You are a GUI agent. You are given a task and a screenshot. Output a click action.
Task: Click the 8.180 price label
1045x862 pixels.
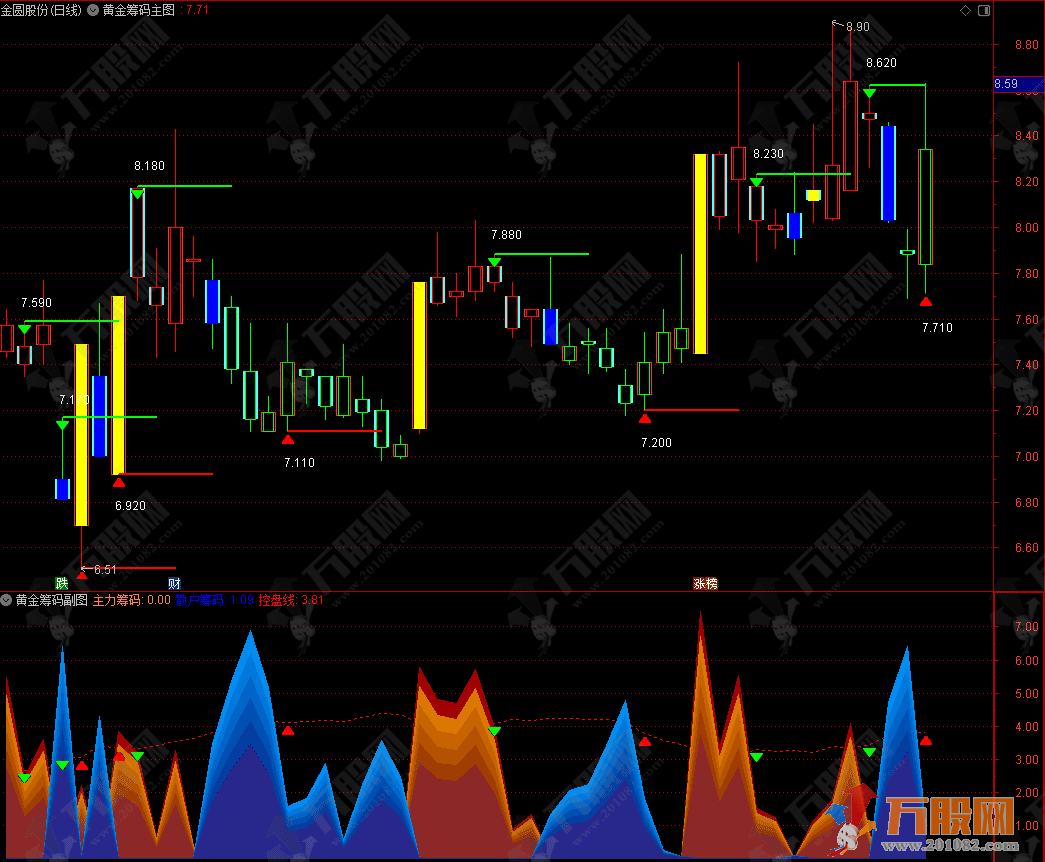(x=149, y=165)
